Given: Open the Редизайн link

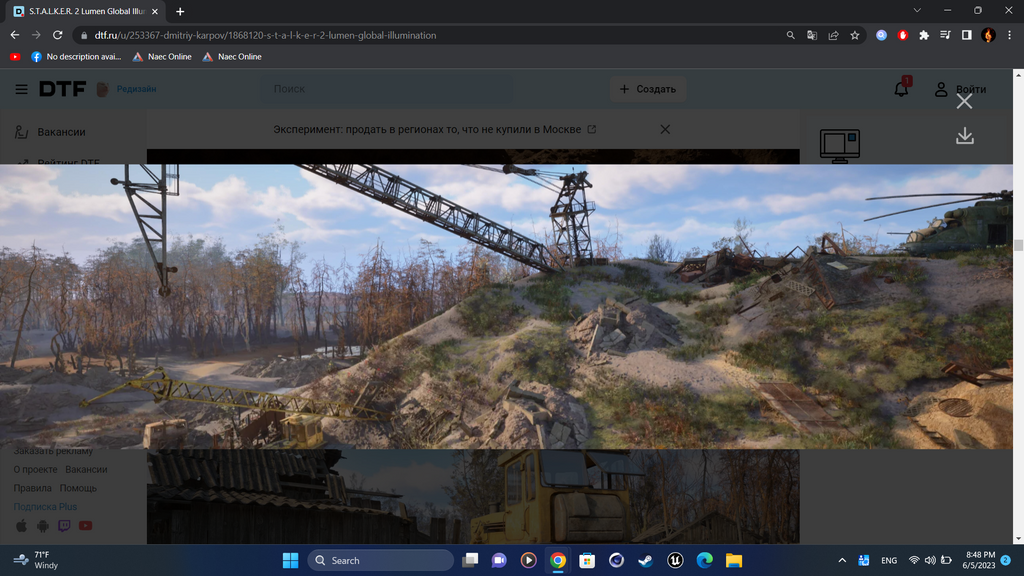Looking at the screenshot, I should click(136, 89).
